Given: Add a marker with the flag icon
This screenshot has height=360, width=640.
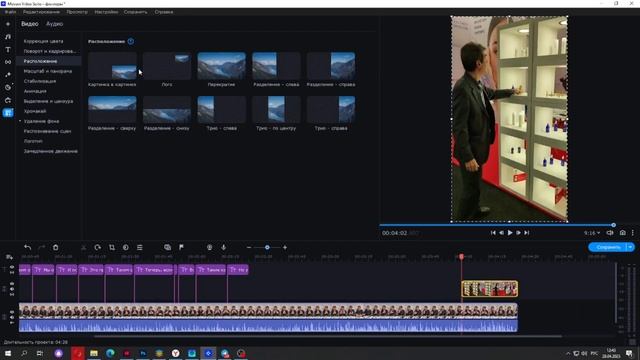Looking at the screenshot, I should (181, 247).
